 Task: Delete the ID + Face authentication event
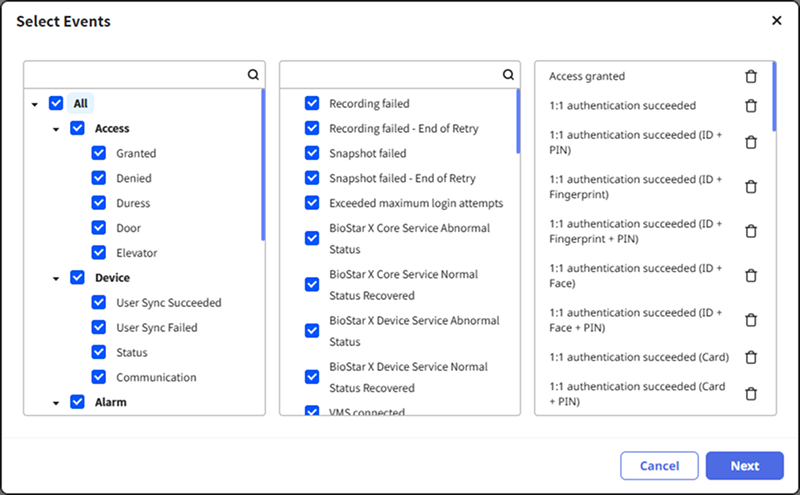point(751,276)
